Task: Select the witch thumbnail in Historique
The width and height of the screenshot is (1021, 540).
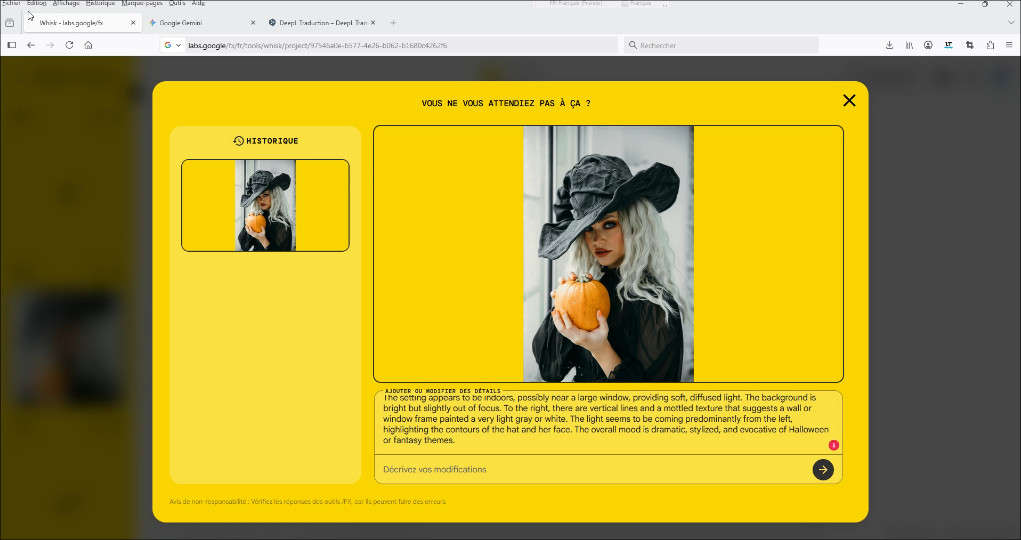Action: 265,205
